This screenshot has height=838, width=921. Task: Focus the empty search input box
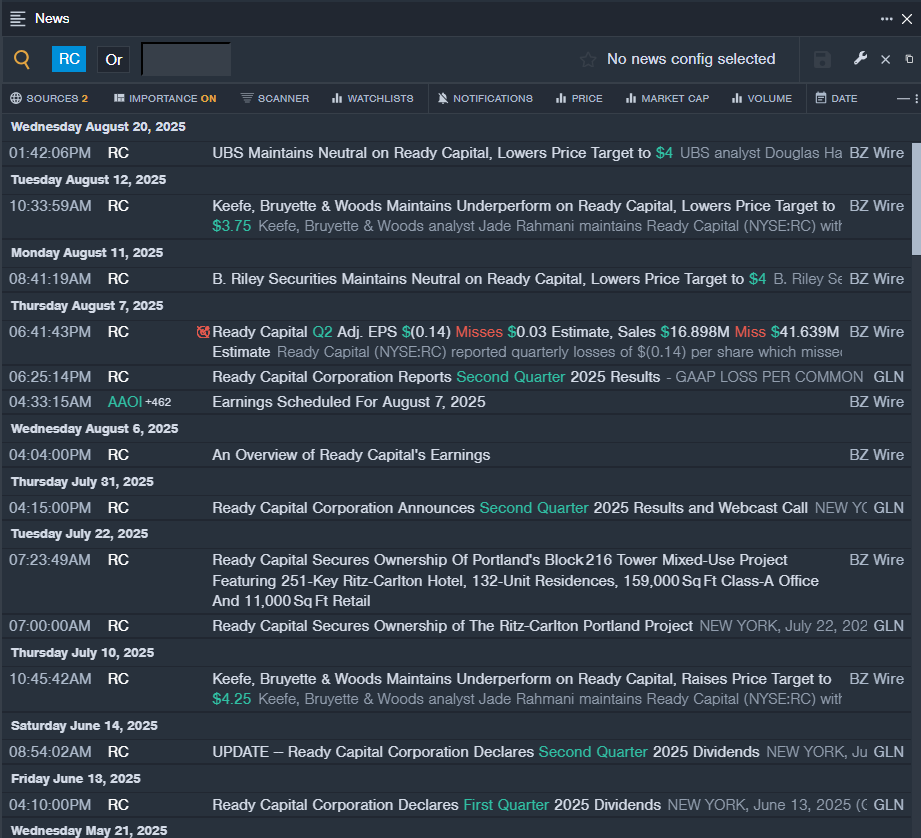pos(186,59)
